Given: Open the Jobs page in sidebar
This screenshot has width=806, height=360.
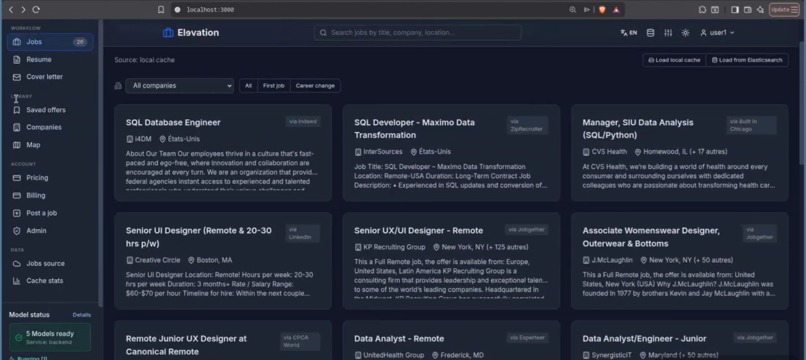Looking at the screenshot, I should coord(50,42).
